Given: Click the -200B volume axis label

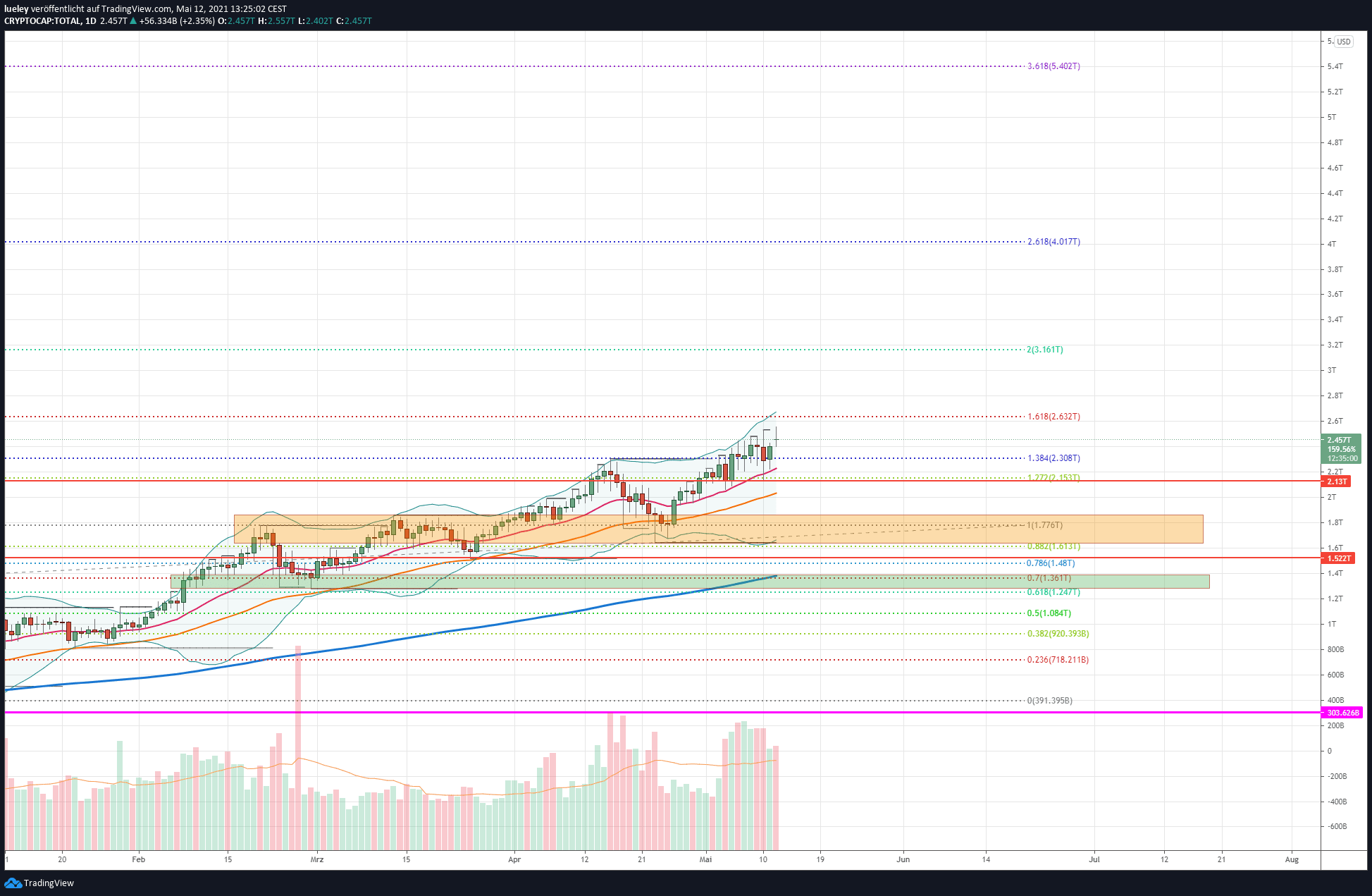Looking at the screenshot, I should (x=1337, y=776).
